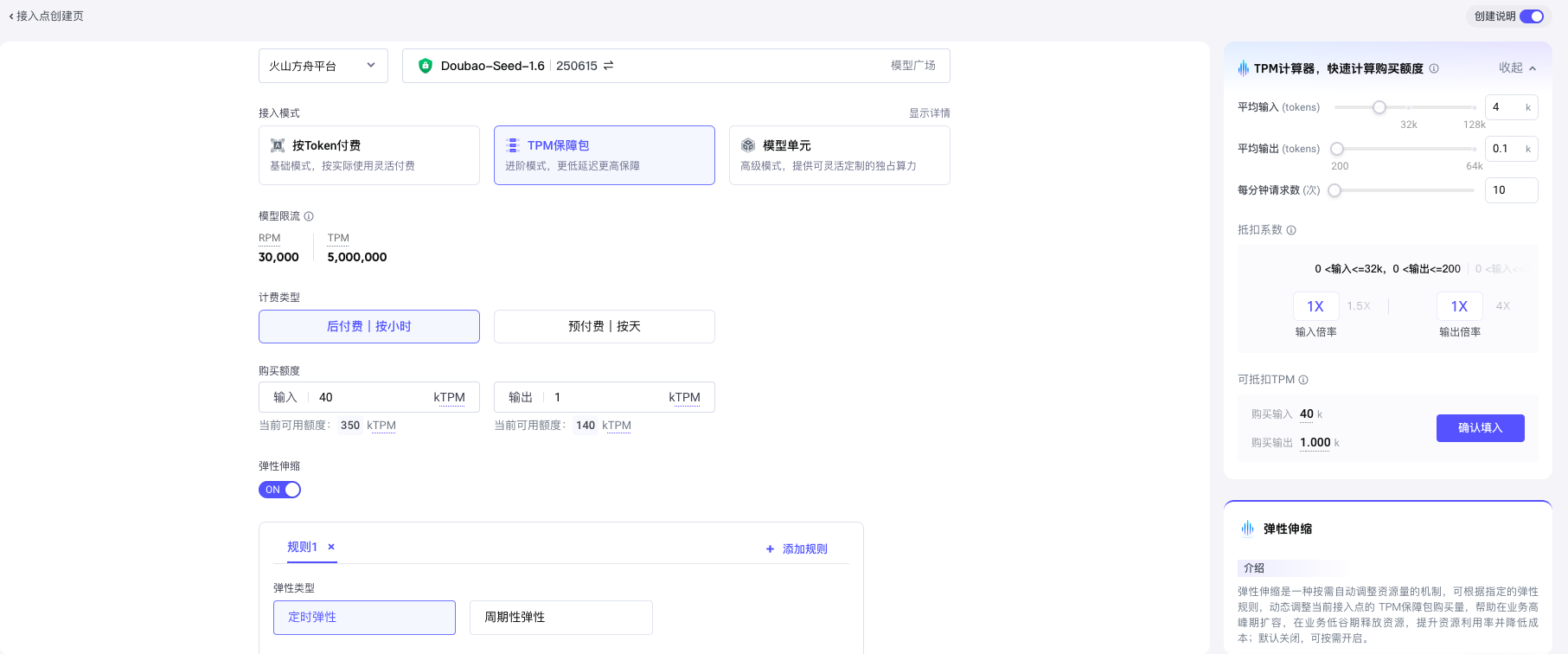Viewport: 1568px width, 654px height.
Task: Open the 火山方舟平台 platform dropdown
Action: click(323, 66)
